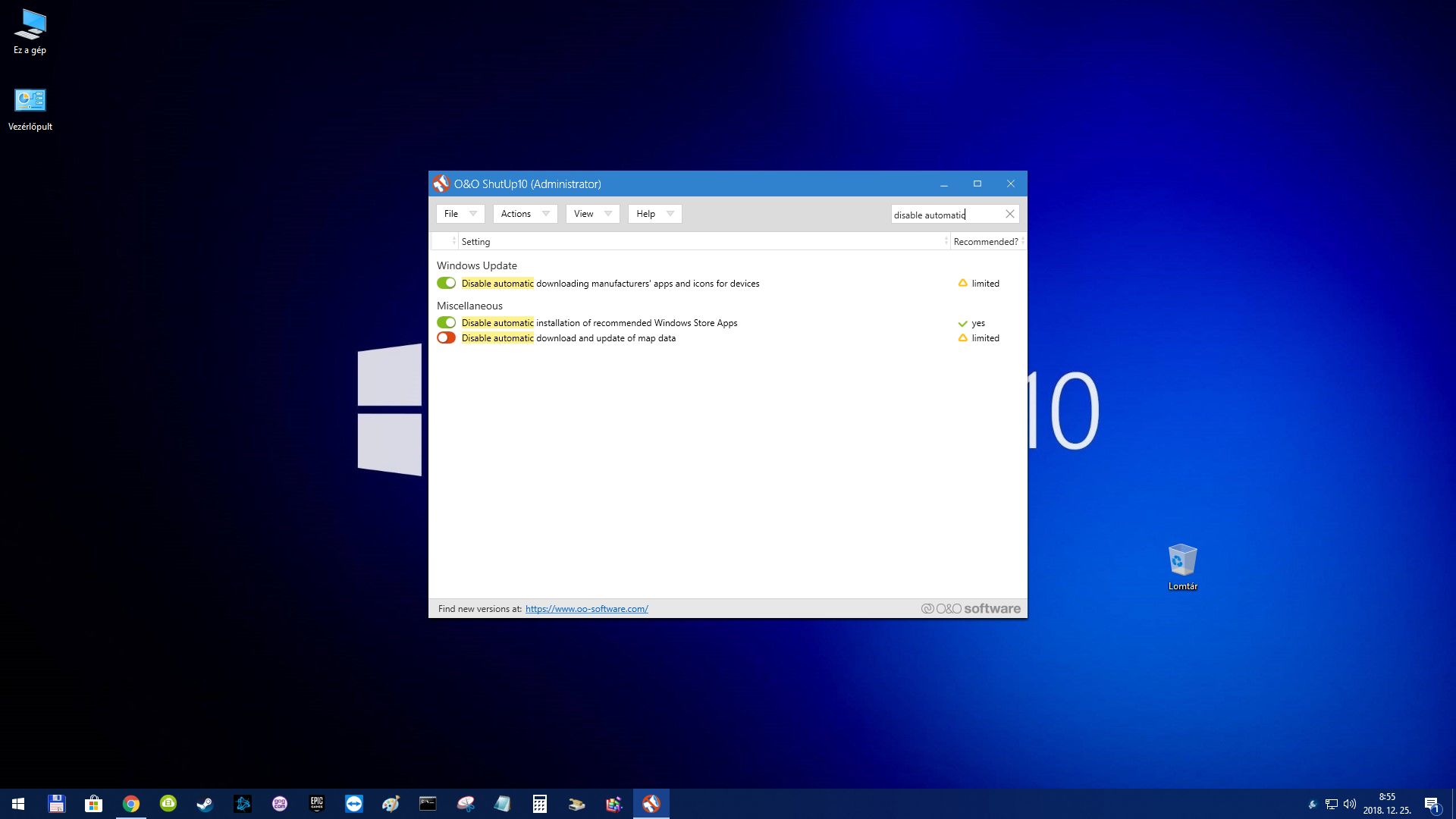Expand the View dropdown
This screenshot has height=819, width=1456.
coord(592,214)
